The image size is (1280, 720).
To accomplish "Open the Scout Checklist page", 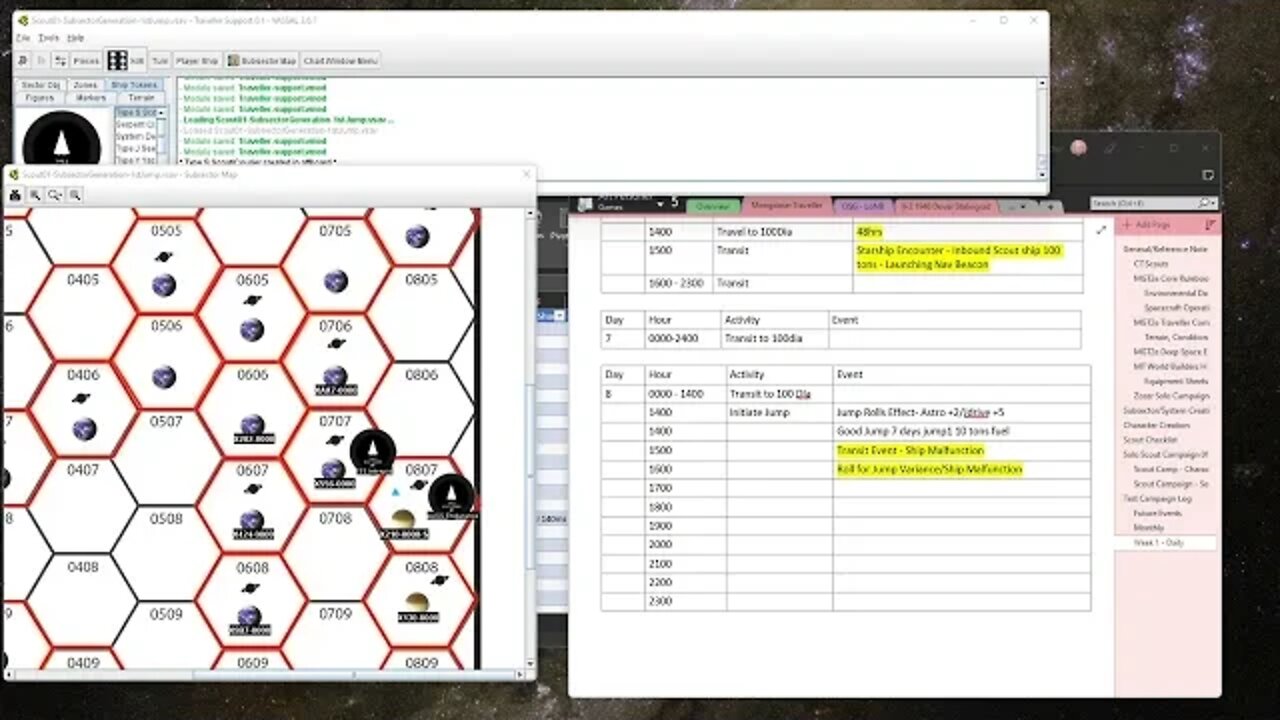I will pos(1150,440).
